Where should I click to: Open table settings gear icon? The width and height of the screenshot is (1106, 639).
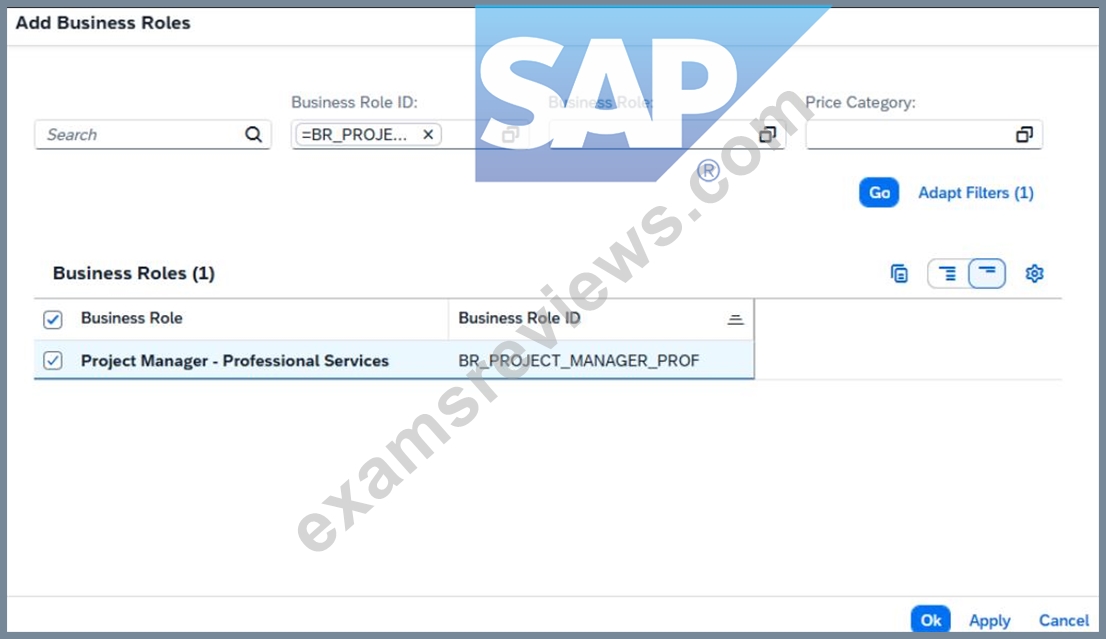tap(1034, 274)
